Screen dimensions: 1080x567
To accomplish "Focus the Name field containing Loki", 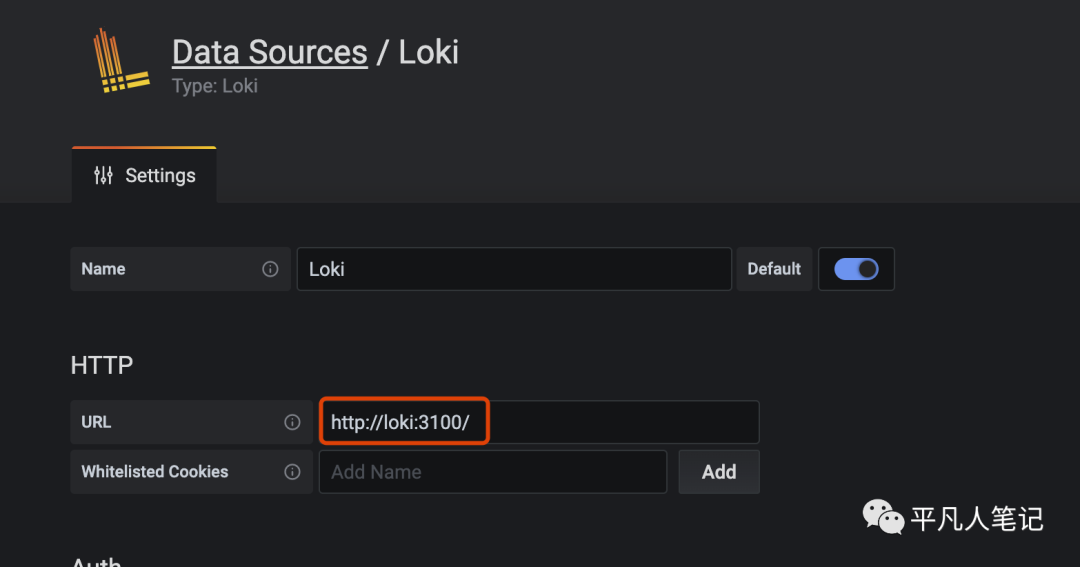I will pyautogui.click(x=514, y=269).
